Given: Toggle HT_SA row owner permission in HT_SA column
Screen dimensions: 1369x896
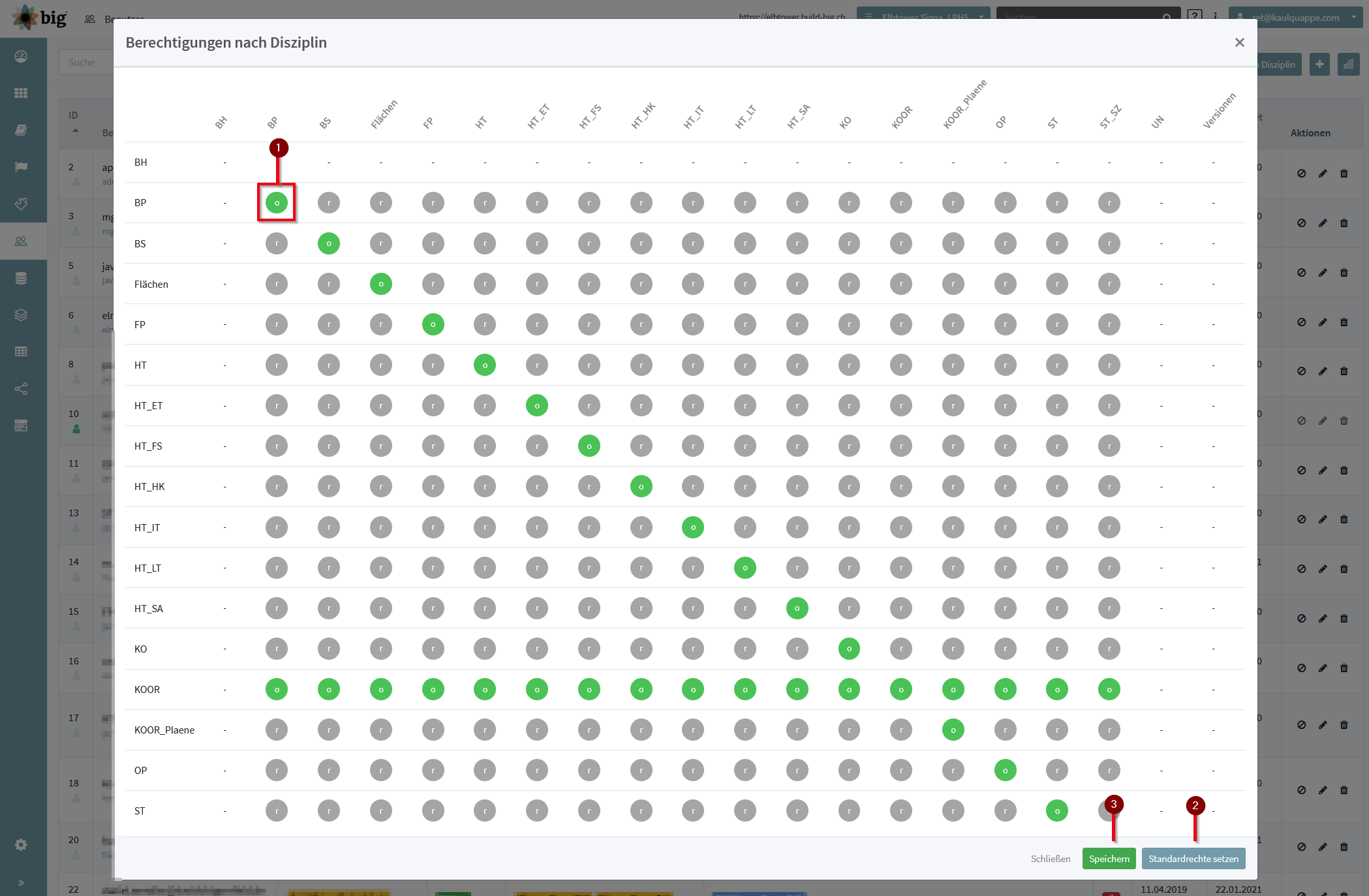Looking at the screenshot, I should [x=797, y=608].
